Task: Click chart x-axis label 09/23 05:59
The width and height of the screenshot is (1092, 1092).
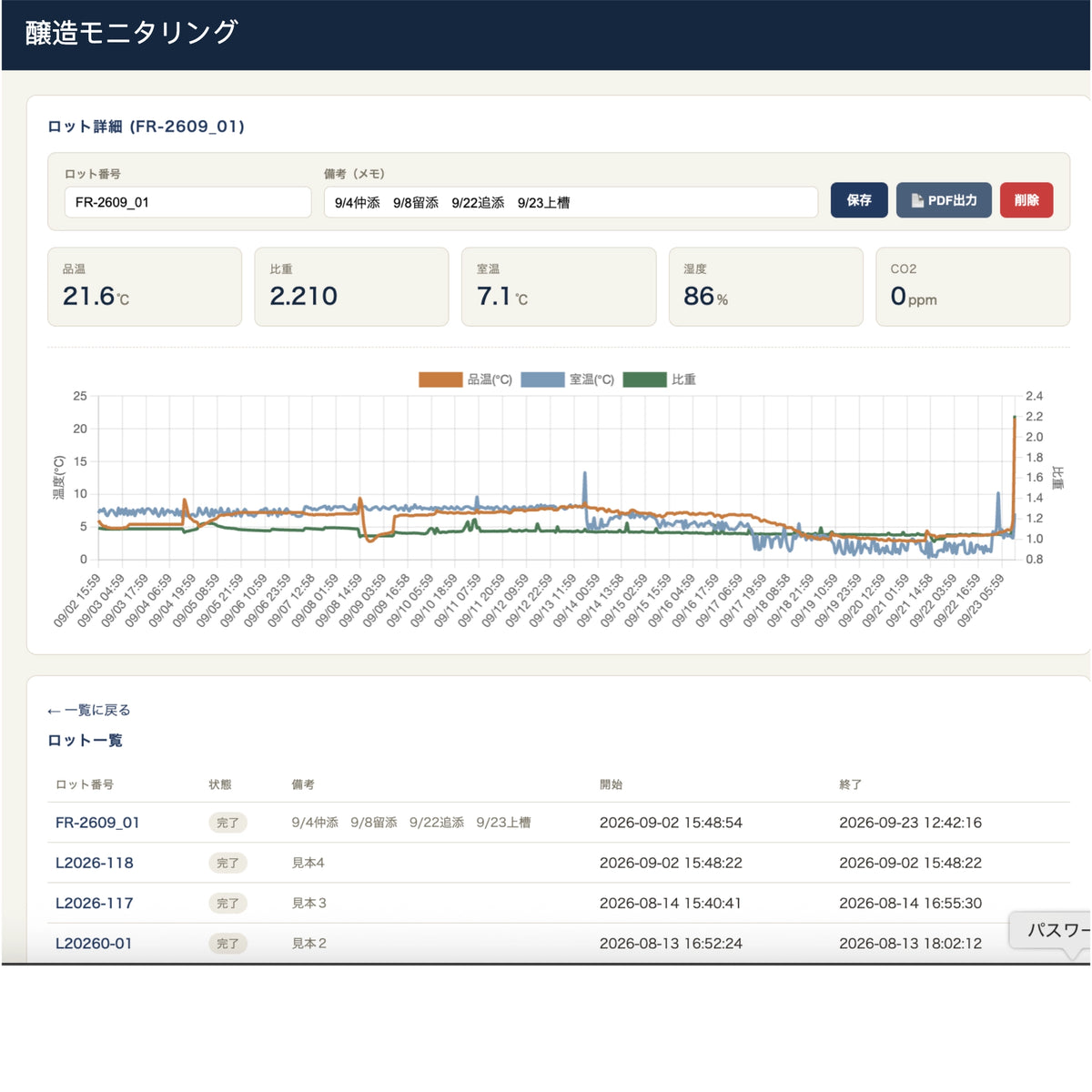Action: point(980,601)
